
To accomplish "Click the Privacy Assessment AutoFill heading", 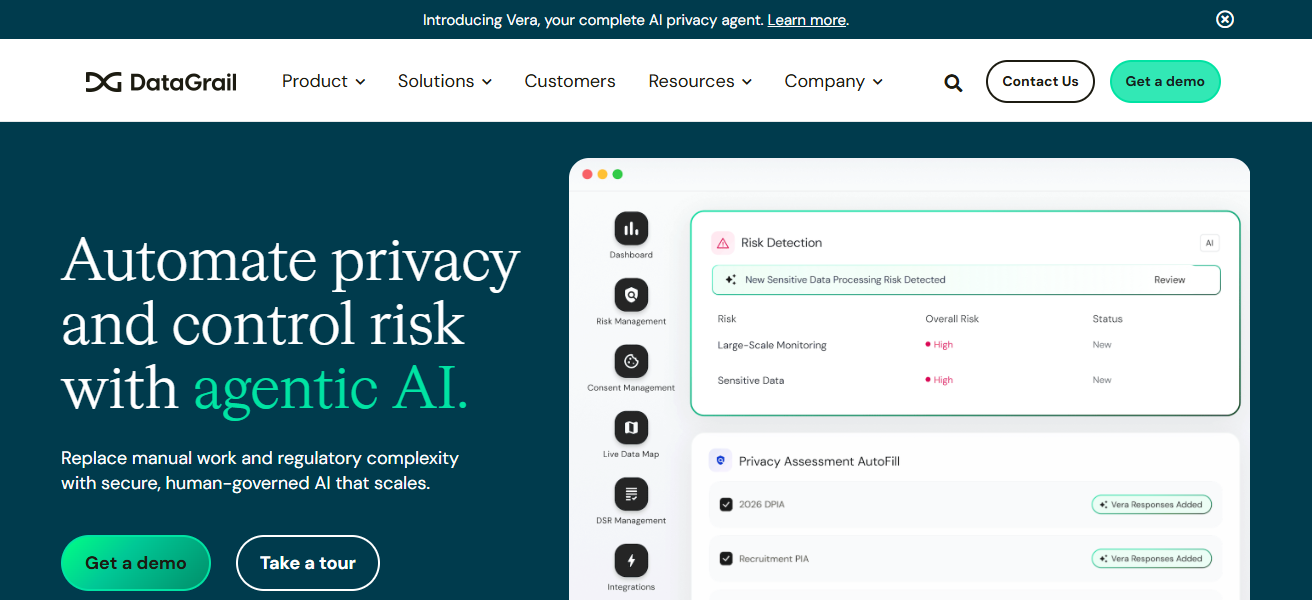I will 819,462.
